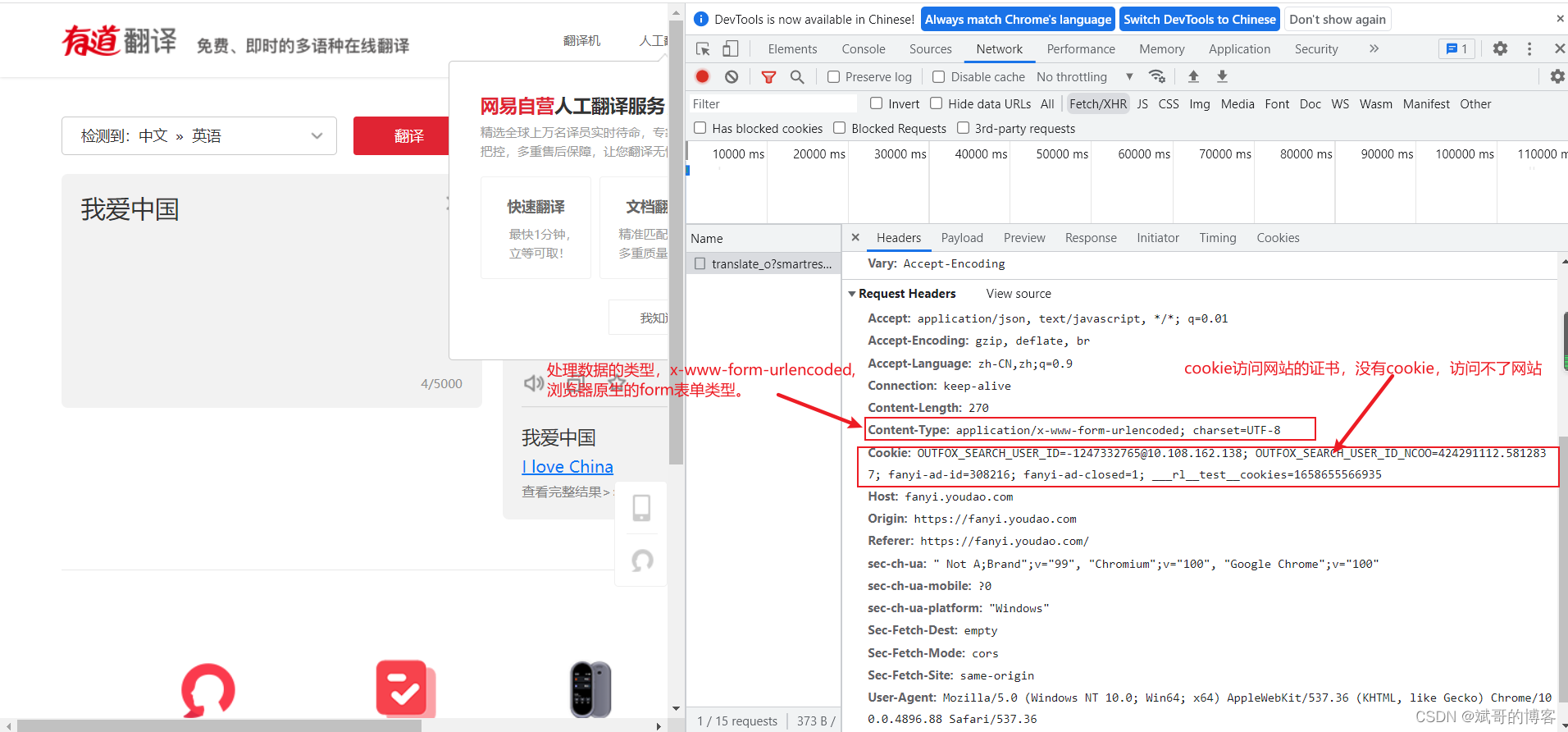Image resolution: width=1568 pixels, height=732 pixels.
Task: Open the Application panel tab
Action: (x=1239, y=49)
